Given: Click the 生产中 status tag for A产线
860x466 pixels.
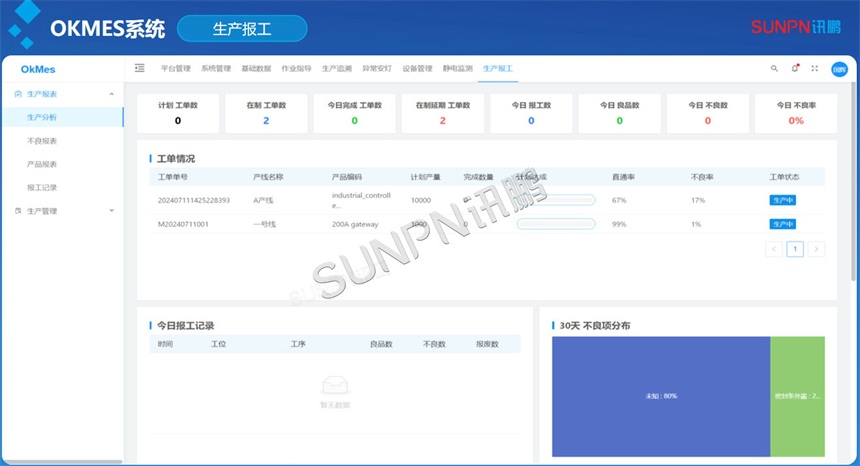Looking at the screenshot, I should click(x=783, y=200).
